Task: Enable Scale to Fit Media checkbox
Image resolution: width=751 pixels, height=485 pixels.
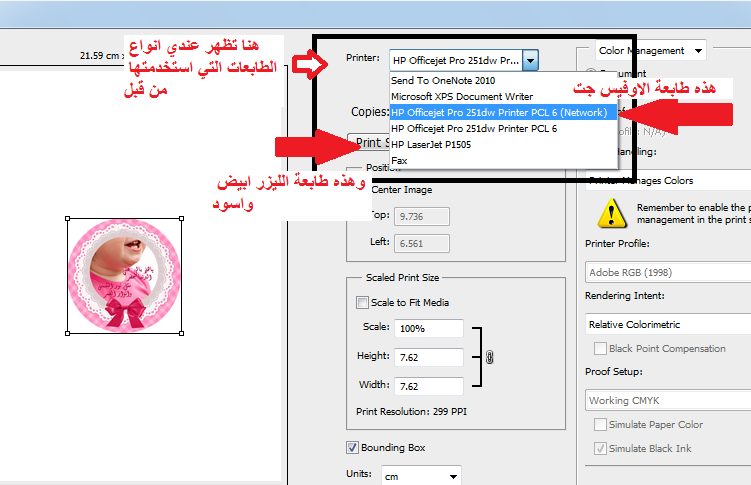Action: coord(362,303)
